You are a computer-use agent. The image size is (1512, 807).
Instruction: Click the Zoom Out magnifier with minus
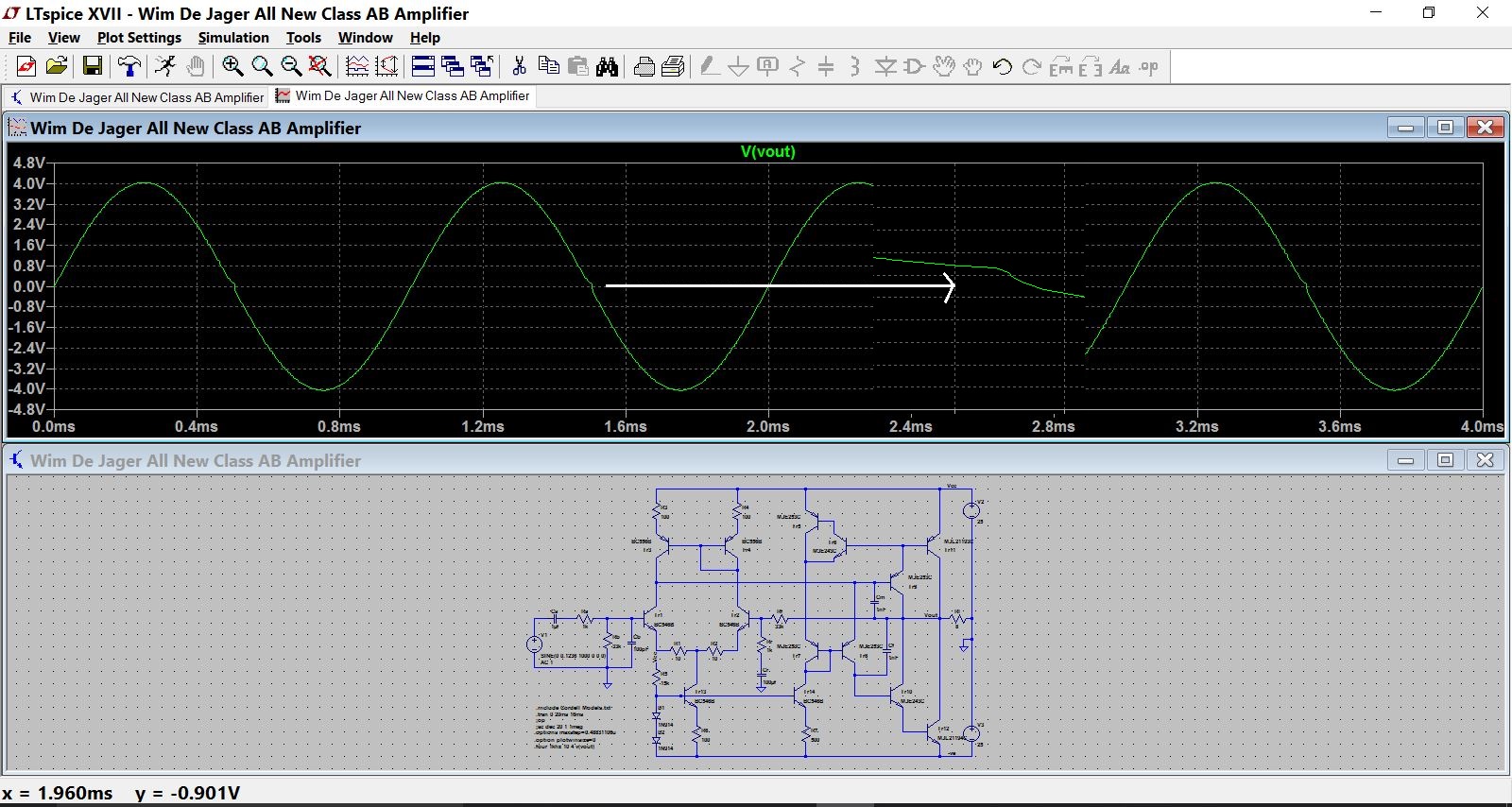(x=291, y=66)
